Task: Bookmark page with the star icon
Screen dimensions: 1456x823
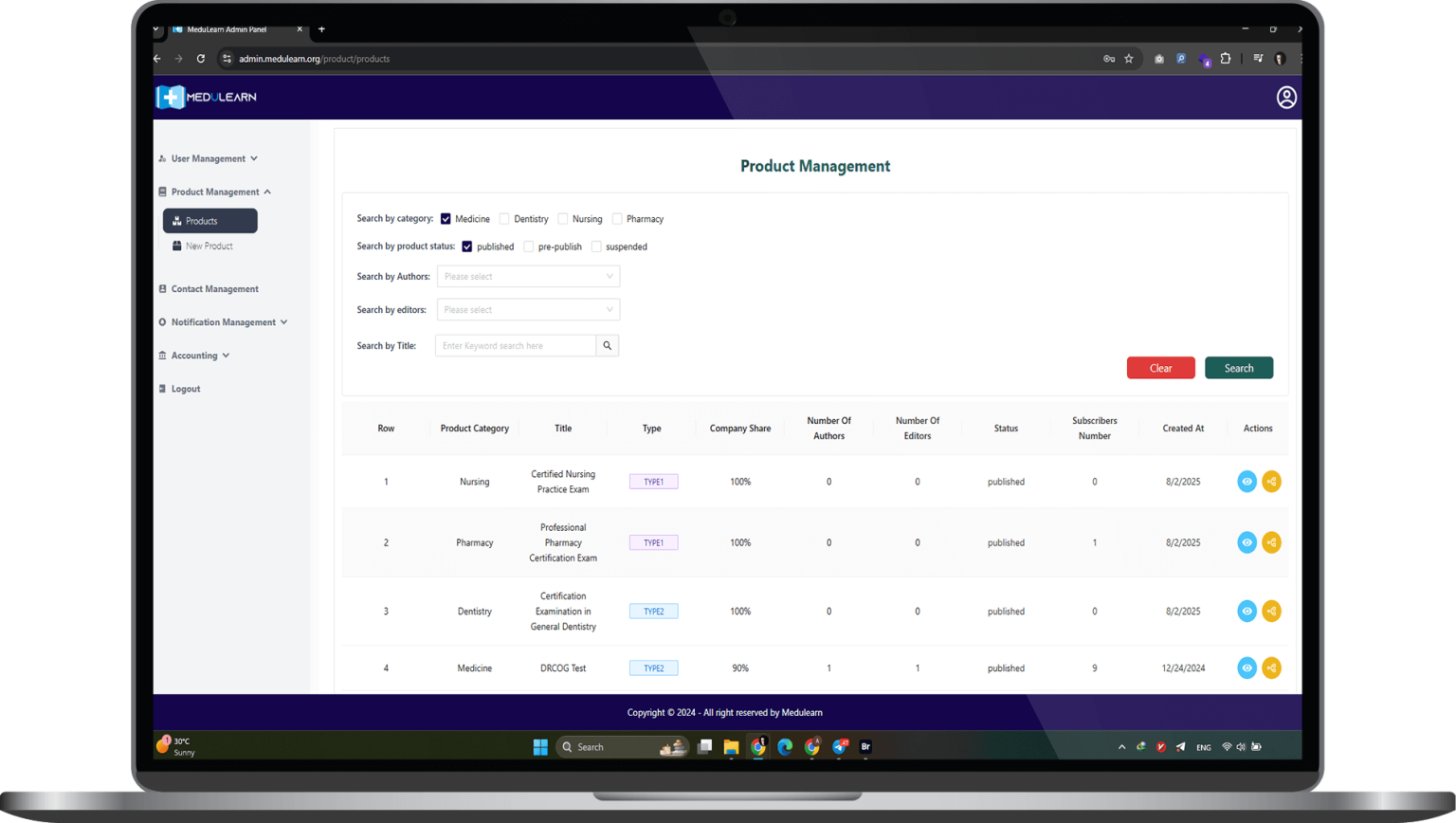Action: (x=1128, y=59)
